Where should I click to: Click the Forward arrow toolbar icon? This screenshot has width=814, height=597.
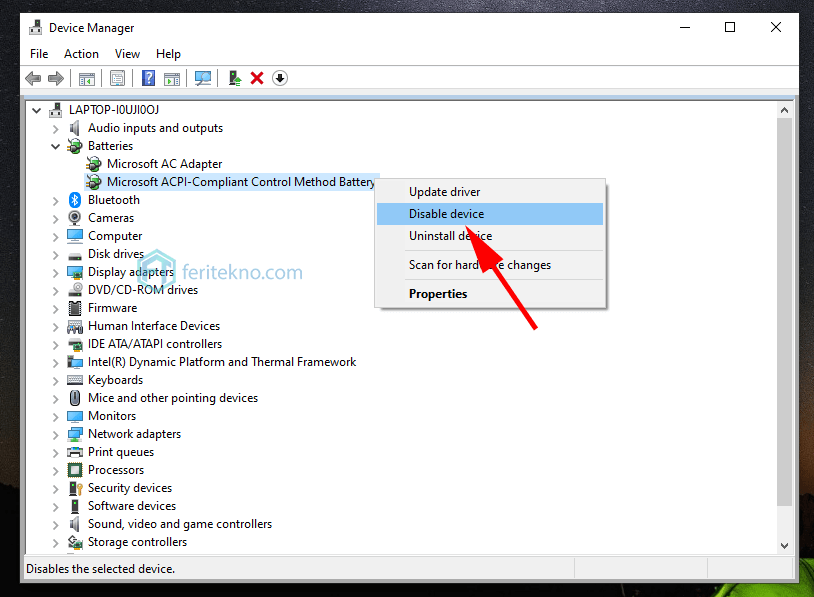[x=56, y=78]
